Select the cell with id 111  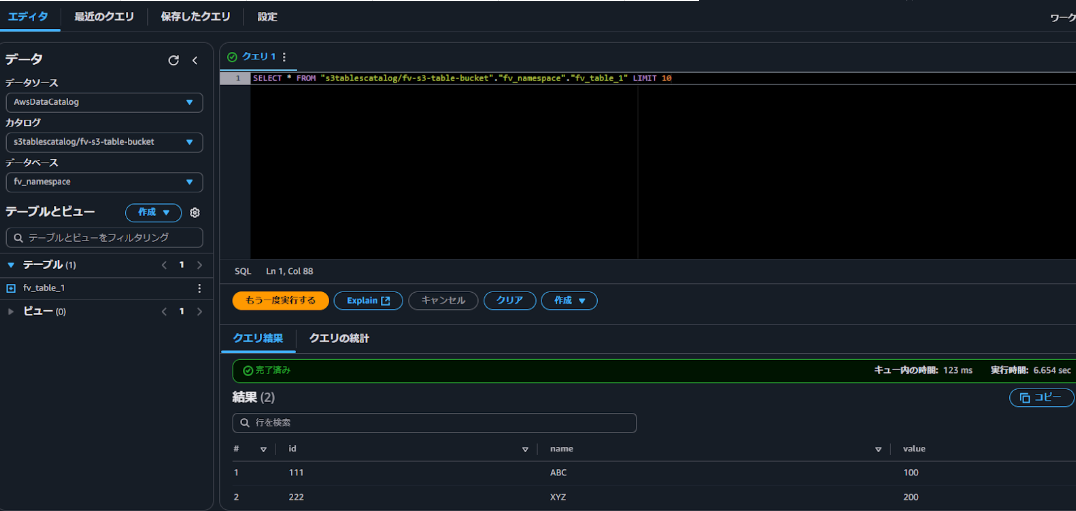[296, 473]
